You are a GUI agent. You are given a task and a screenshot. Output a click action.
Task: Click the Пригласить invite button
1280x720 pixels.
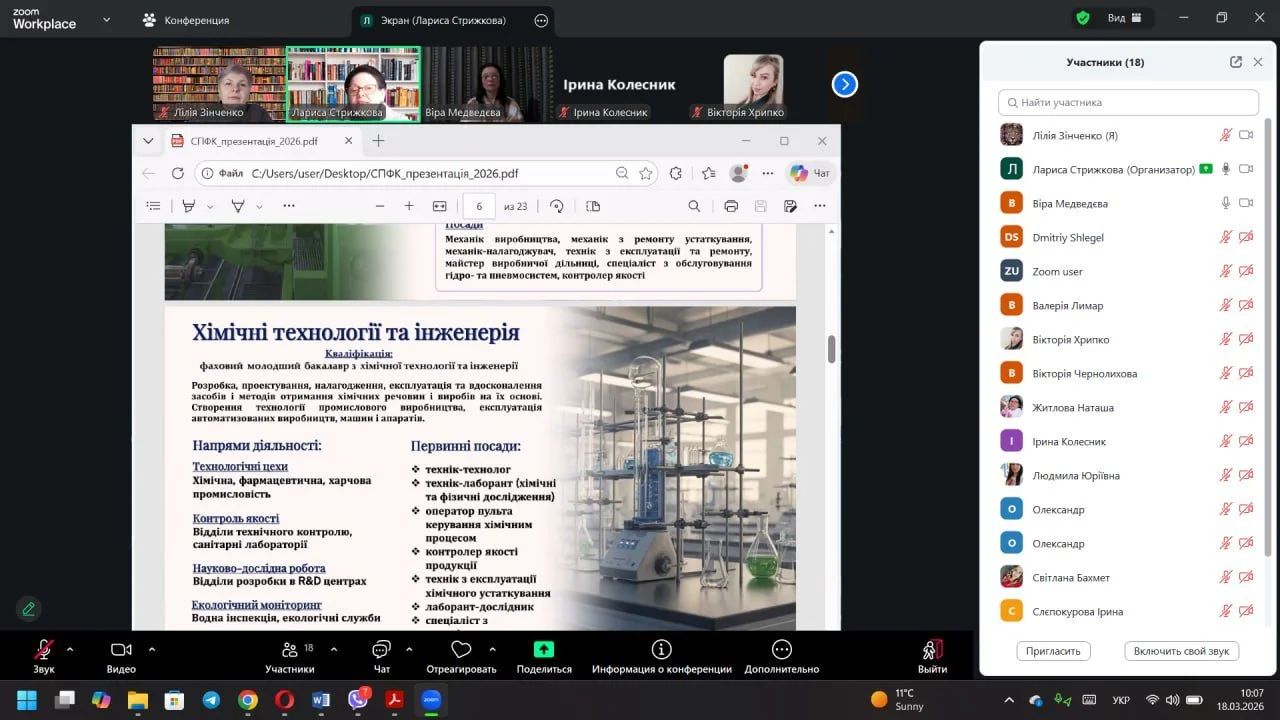click(x=1053, y=651)
